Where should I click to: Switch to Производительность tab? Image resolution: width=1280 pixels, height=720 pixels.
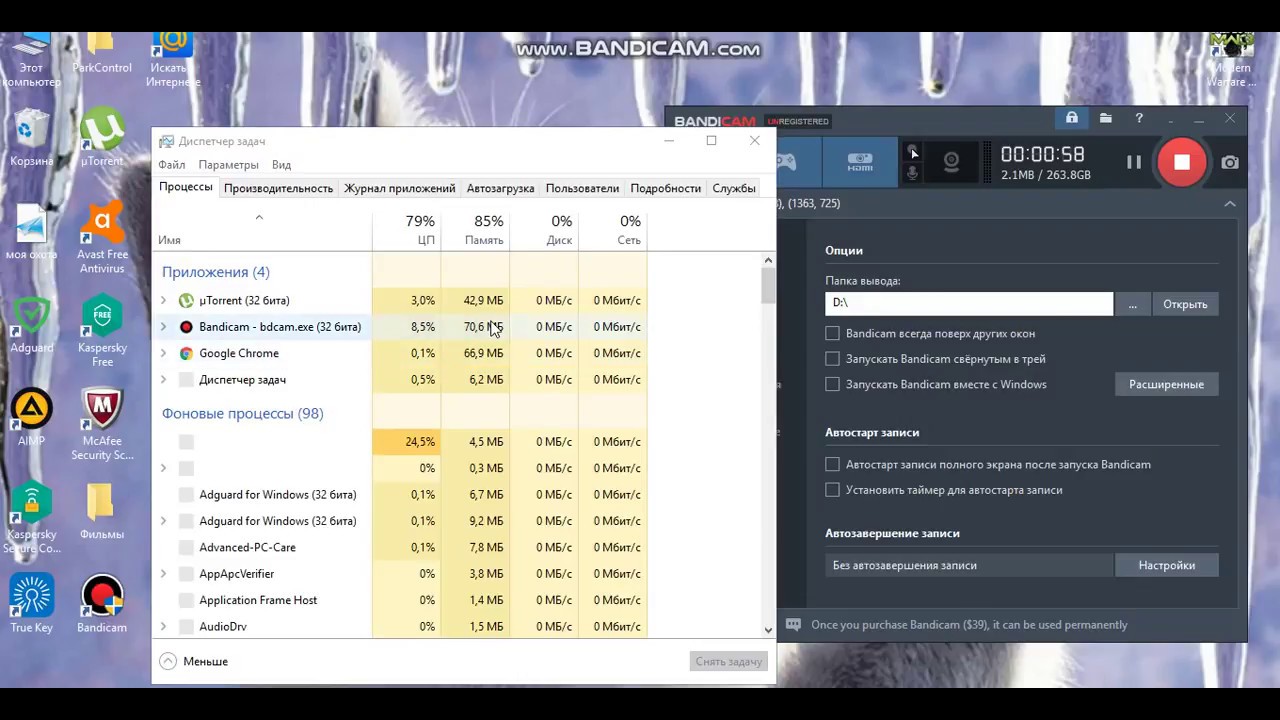(278, 188)
